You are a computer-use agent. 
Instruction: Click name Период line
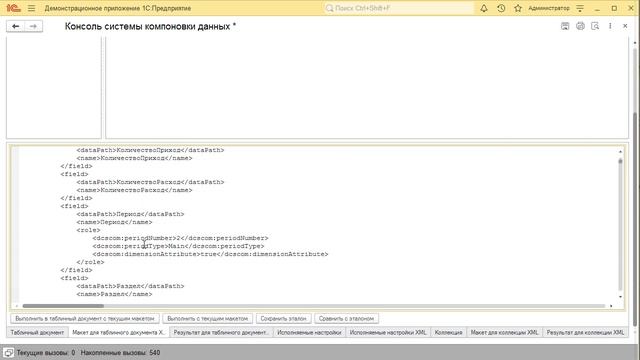click(114, 222)
